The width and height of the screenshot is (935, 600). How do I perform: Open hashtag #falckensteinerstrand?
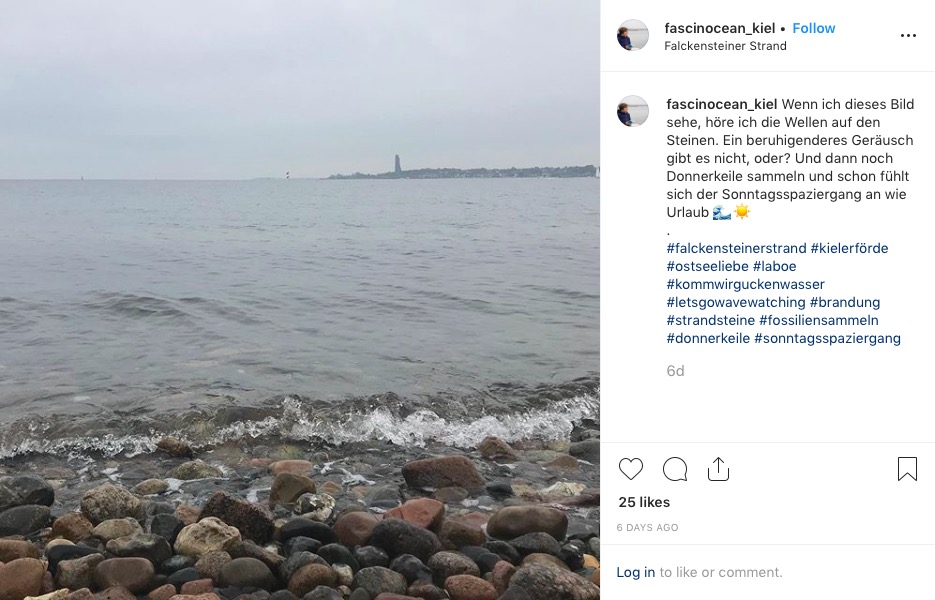tap(736, 248)
